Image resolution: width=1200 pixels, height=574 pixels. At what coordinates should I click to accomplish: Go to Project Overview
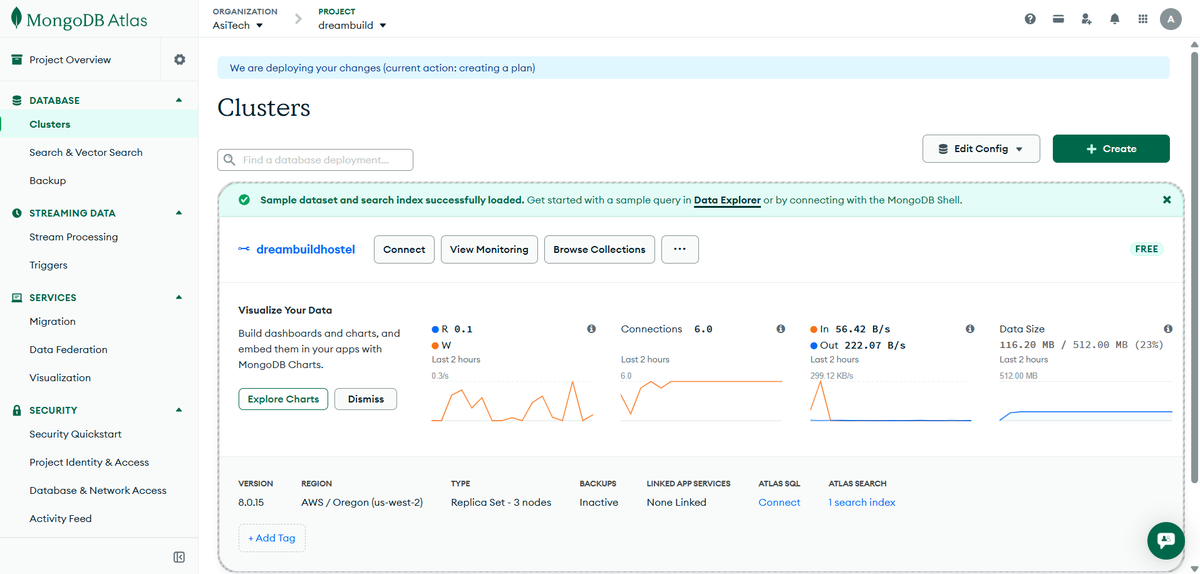point(70,60)
